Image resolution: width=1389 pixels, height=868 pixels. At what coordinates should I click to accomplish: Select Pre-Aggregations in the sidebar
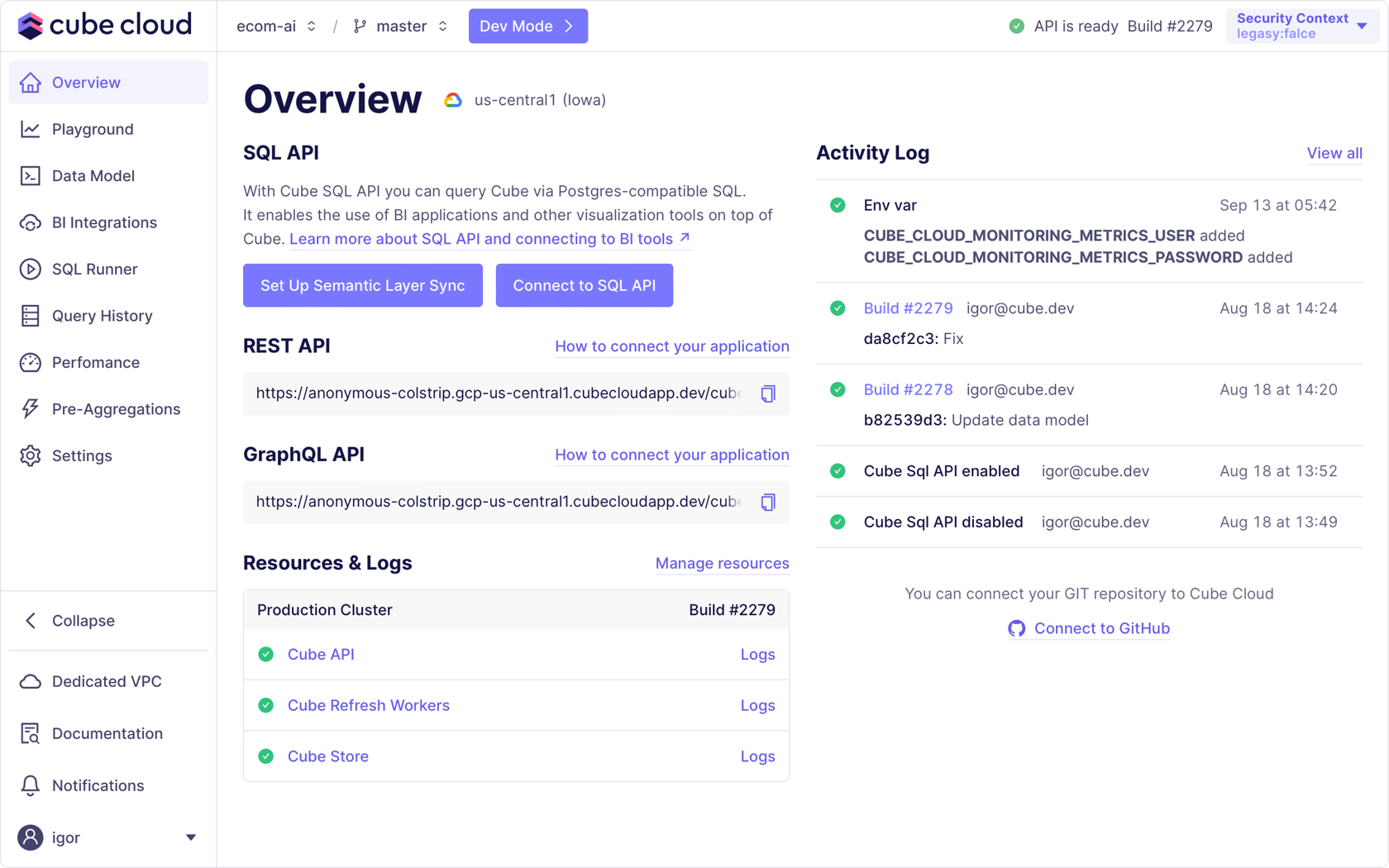pos(108,409)
